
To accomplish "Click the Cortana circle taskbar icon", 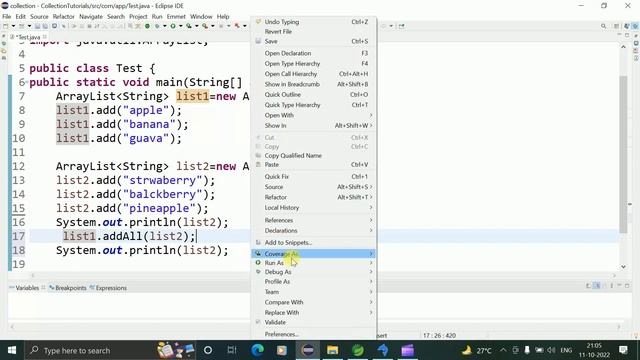I will (x=208, y=350).
